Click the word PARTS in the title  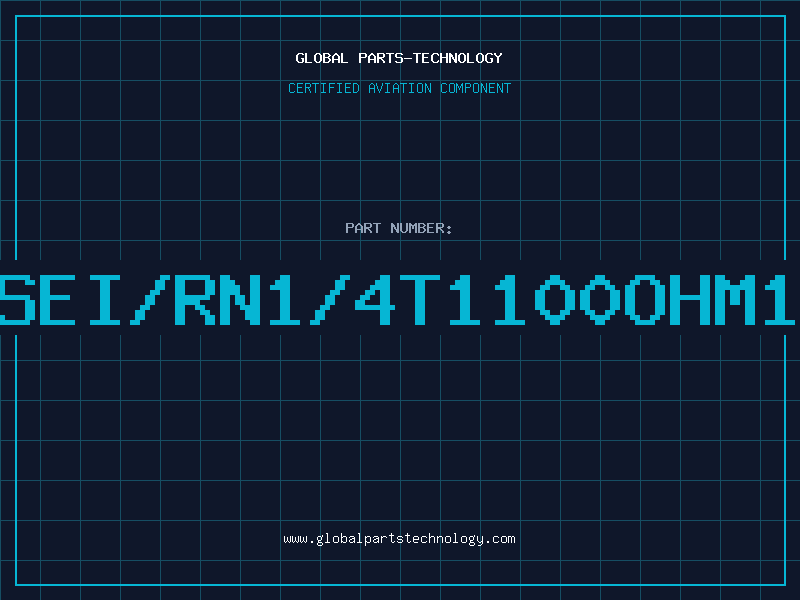tap(381, 58)
